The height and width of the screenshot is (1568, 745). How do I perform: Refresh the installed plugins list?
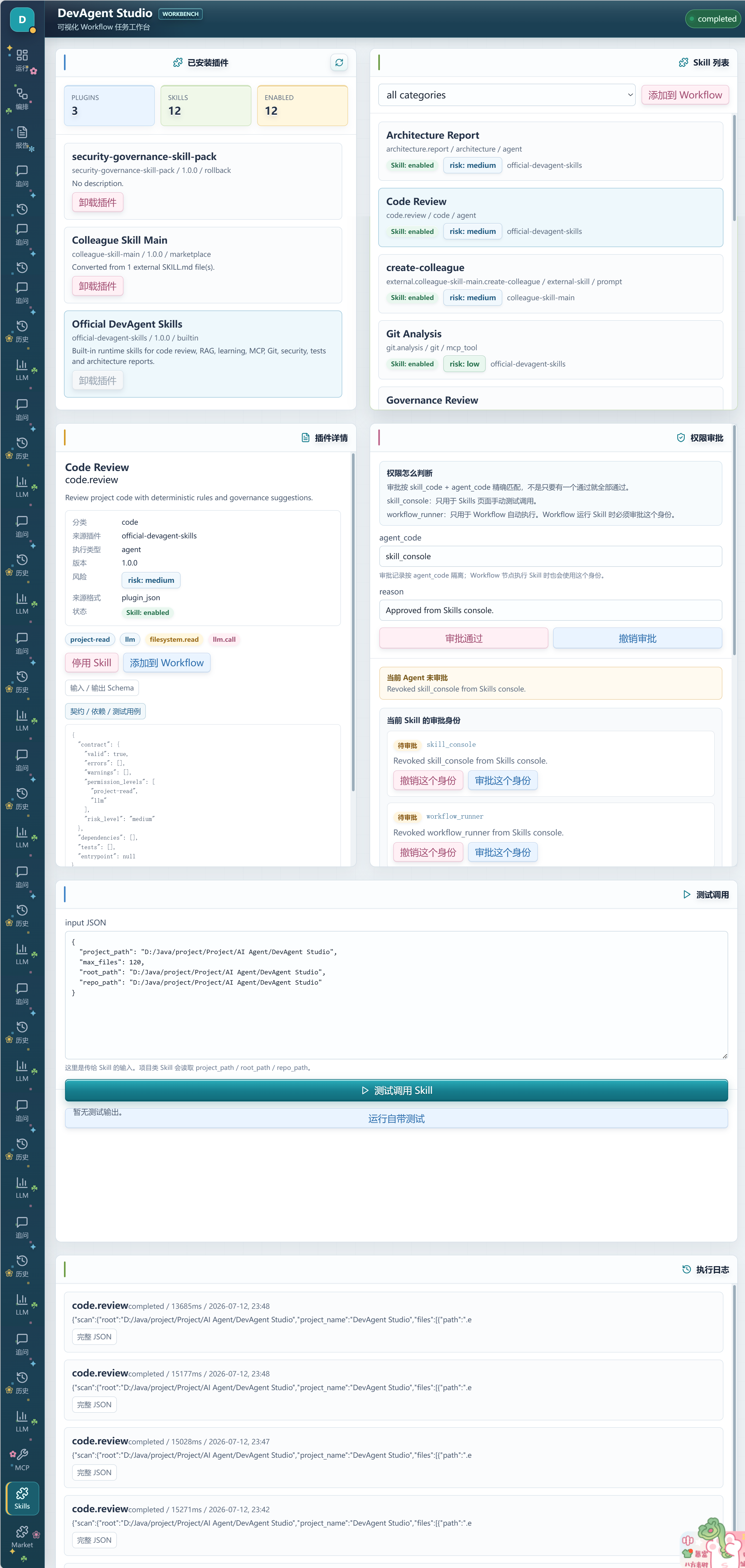[x=339, y=62]
